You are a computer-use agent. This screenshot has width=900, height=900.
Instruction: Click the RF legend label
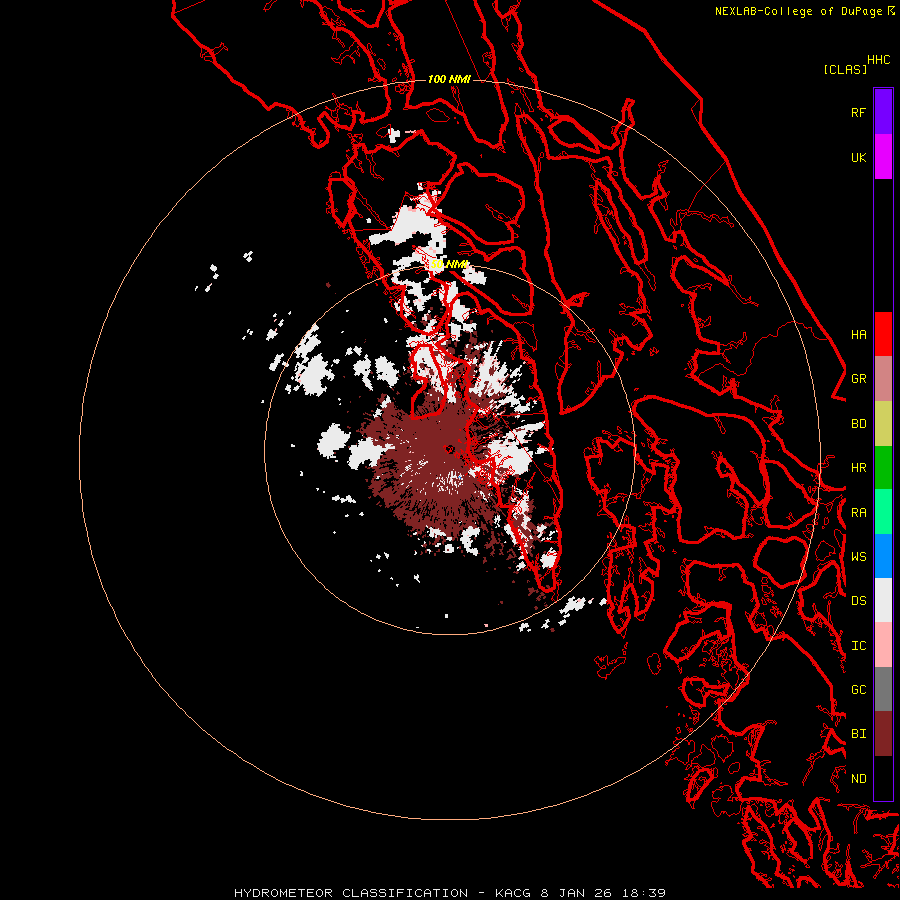[x=858, y=112]
